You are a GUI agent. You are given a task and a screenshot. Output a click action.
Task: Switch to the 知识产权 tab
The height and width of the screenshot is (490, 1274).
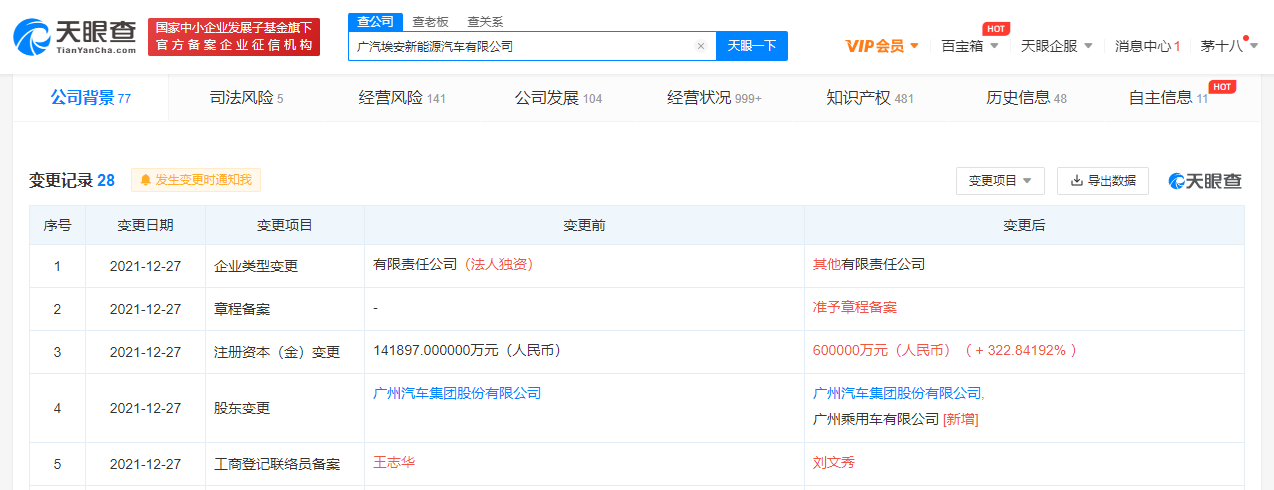[869, 98]
